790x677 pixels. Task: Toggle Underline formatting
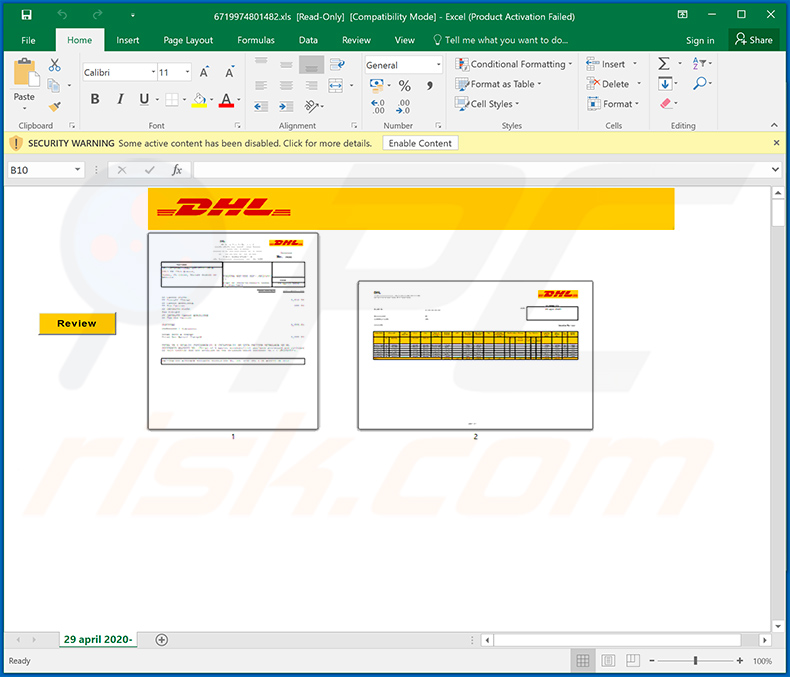click(x=144, y=99)
